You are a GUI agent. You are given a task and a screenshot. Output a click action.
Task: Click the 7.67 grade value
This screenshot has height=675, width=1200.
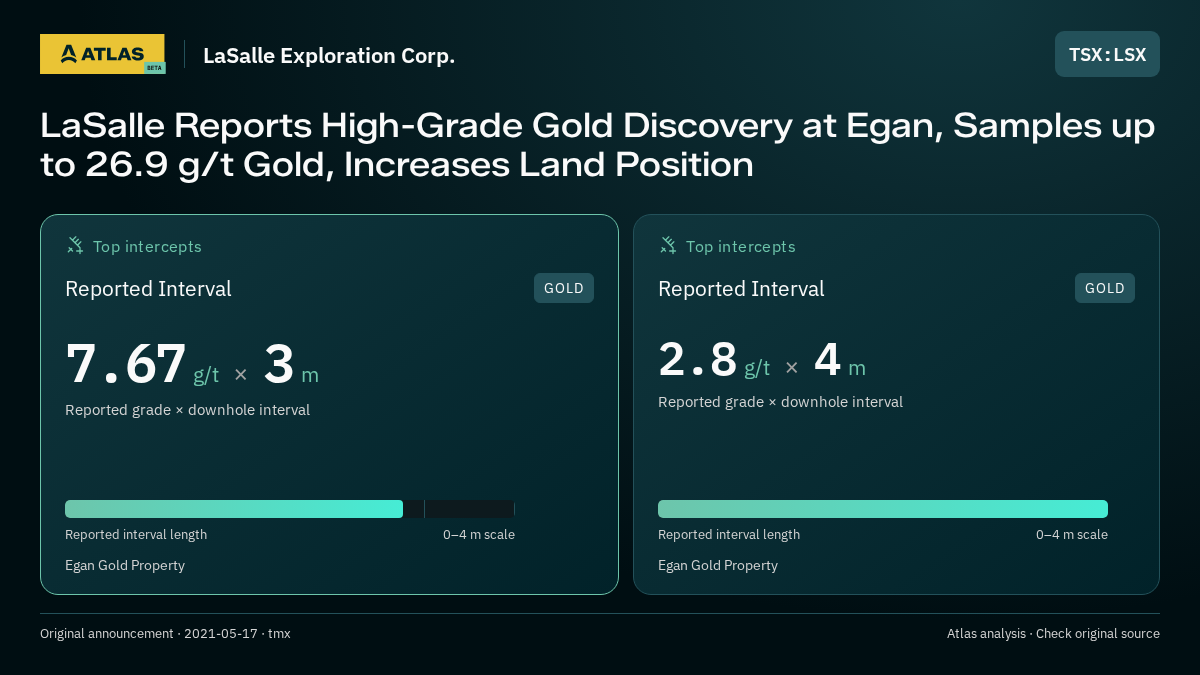coord(126,364)
